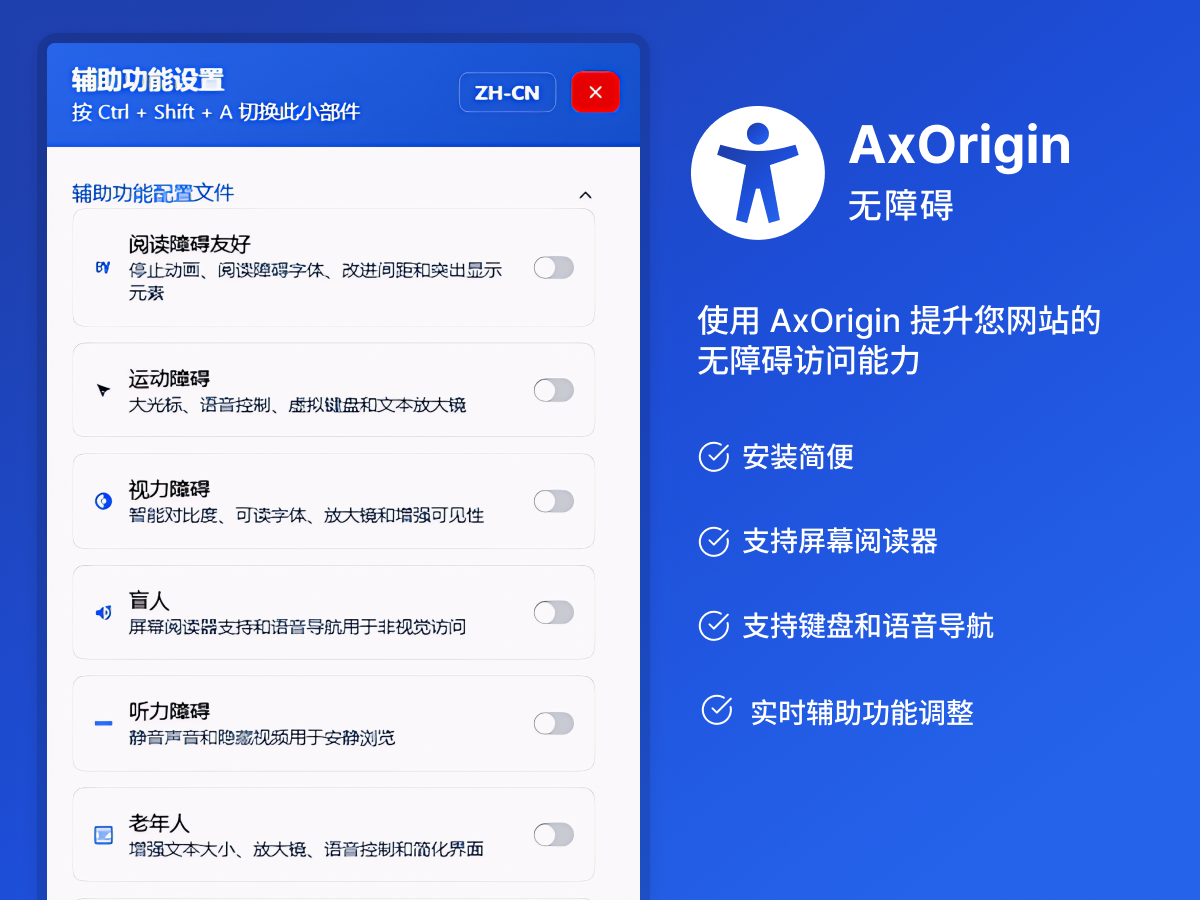The height and width of the screenshot is (900, 1200).
Task: Click the 支持屏幕阅读器 feature text
Action: 840,542
